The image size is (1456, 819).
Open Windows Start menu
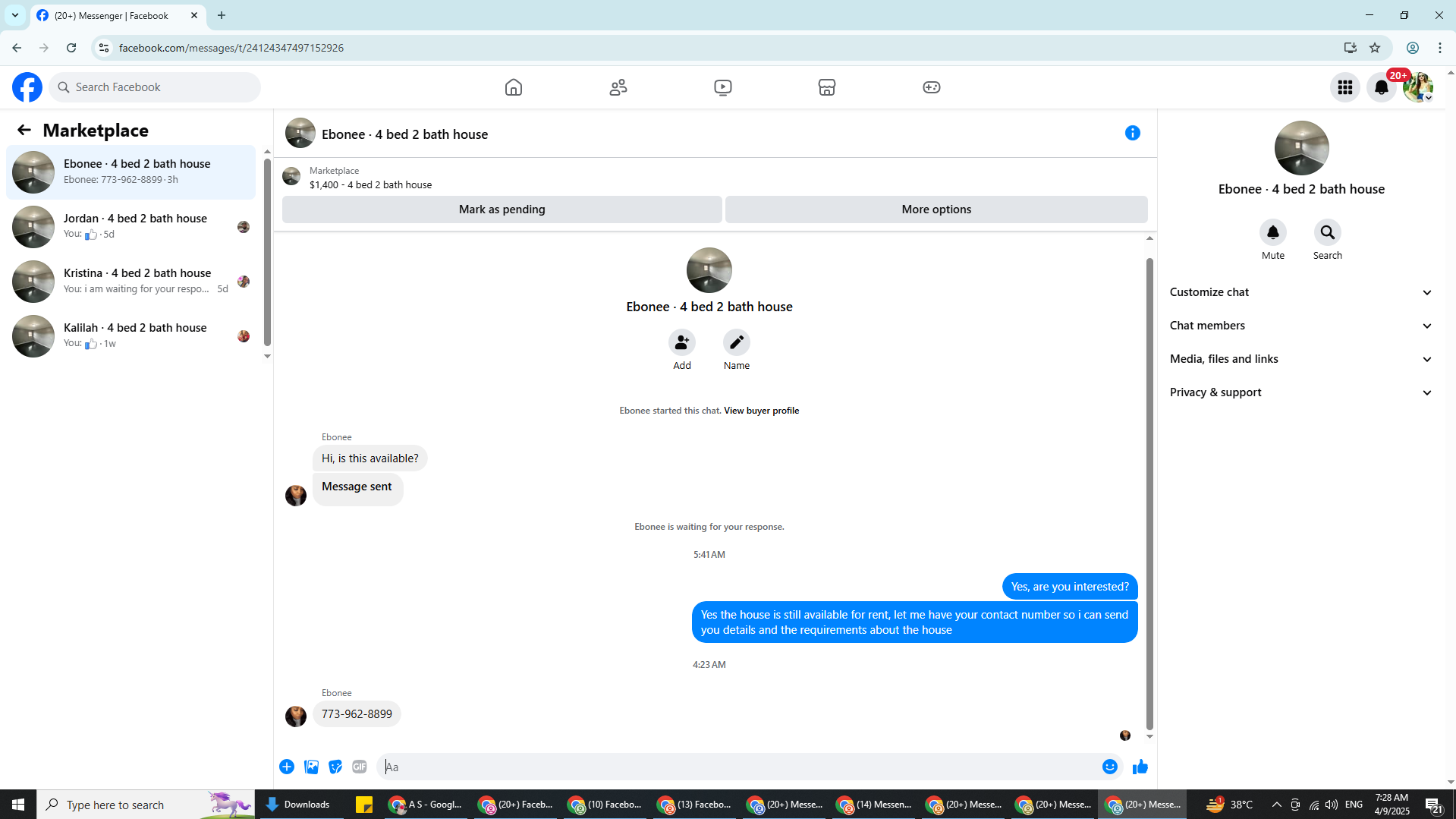pyautogui.click(x=18, y=805)
